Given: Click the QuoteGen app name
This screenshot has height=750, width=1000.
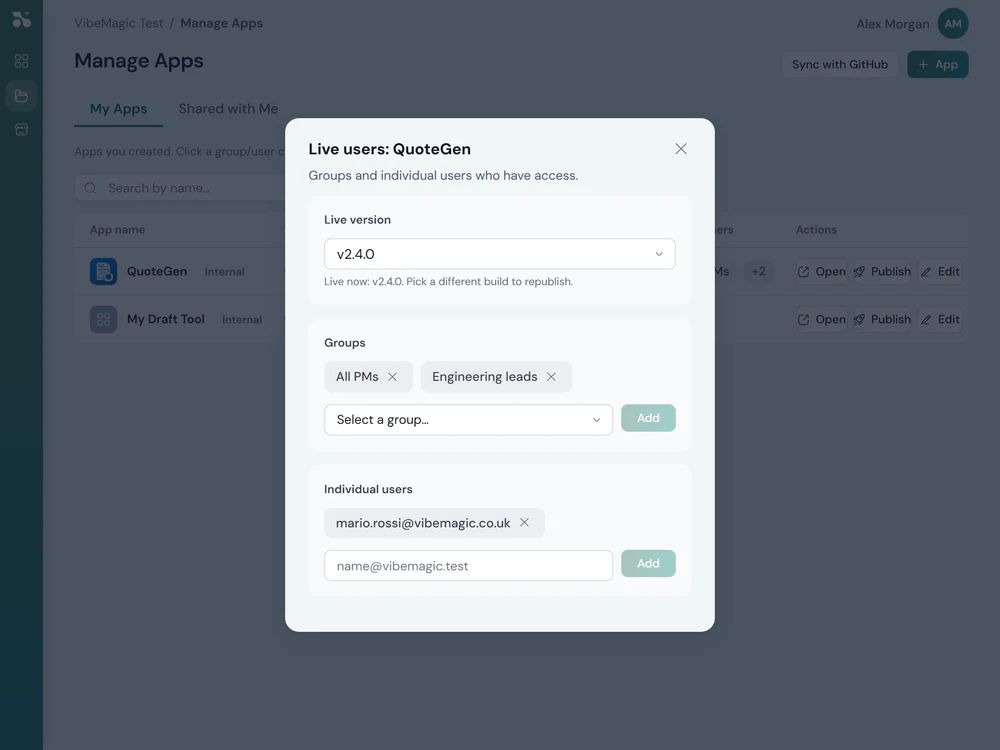Looking at the screenshot, I should click(x=157, y=271).
